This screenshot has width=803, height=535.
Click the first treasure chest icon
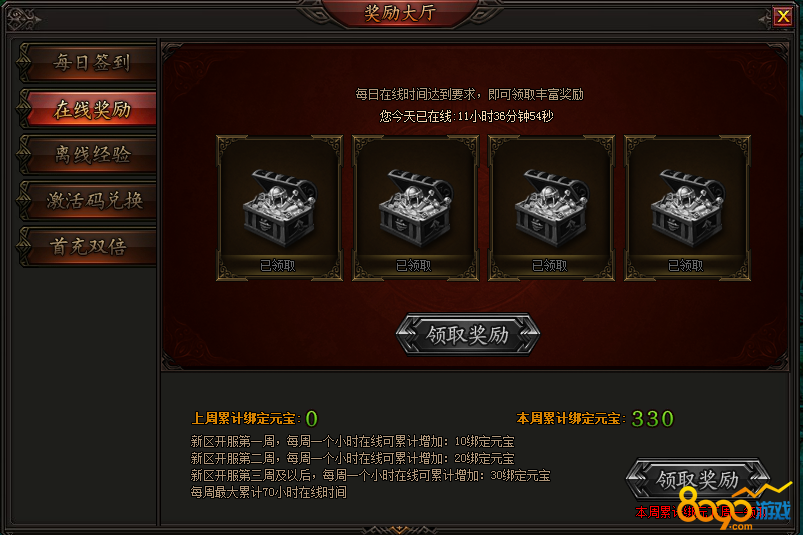pyautogui.click(x=280, y=207)
